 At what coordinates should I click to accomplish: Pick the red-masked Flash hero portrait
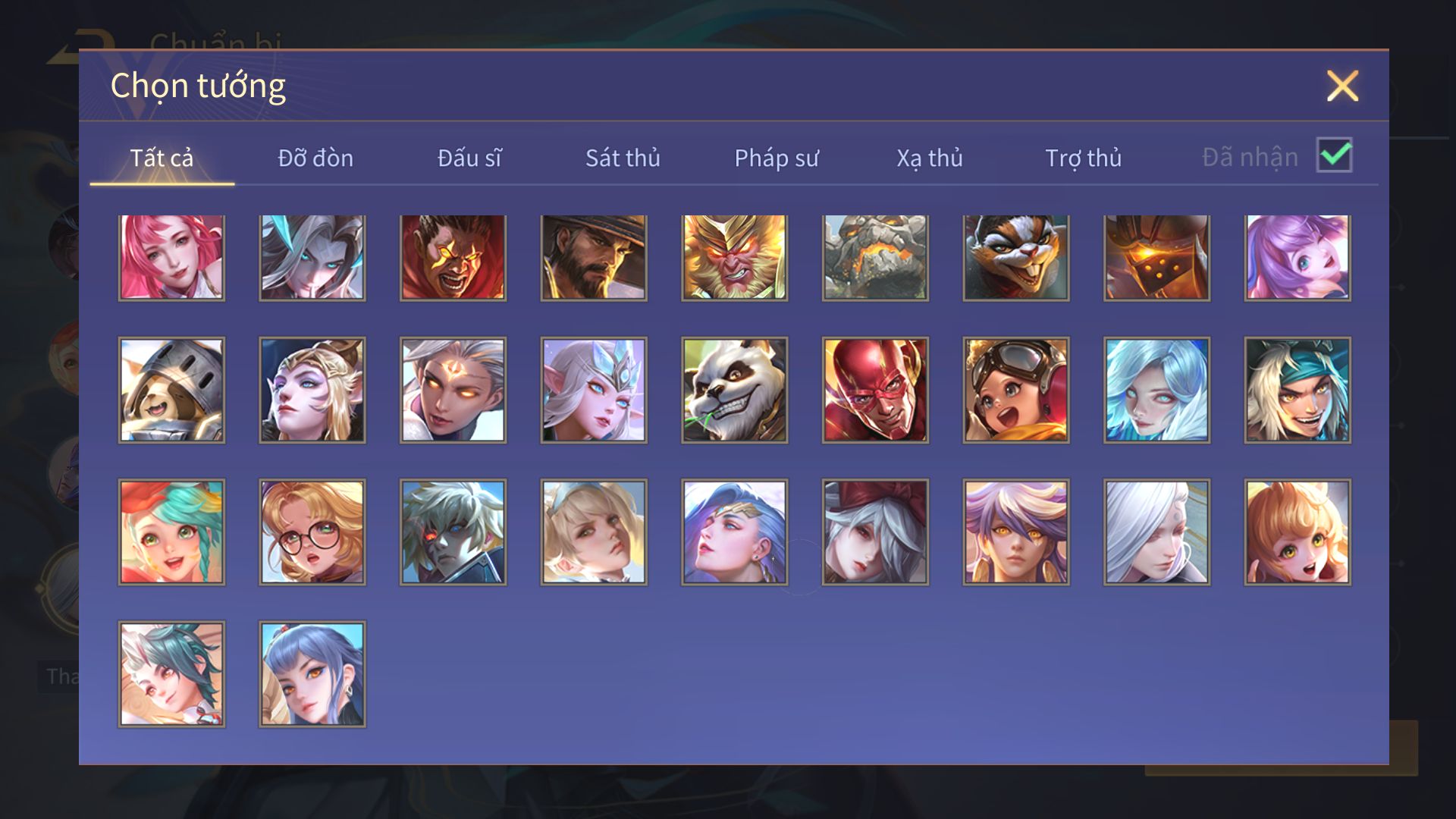coord(875,390)
